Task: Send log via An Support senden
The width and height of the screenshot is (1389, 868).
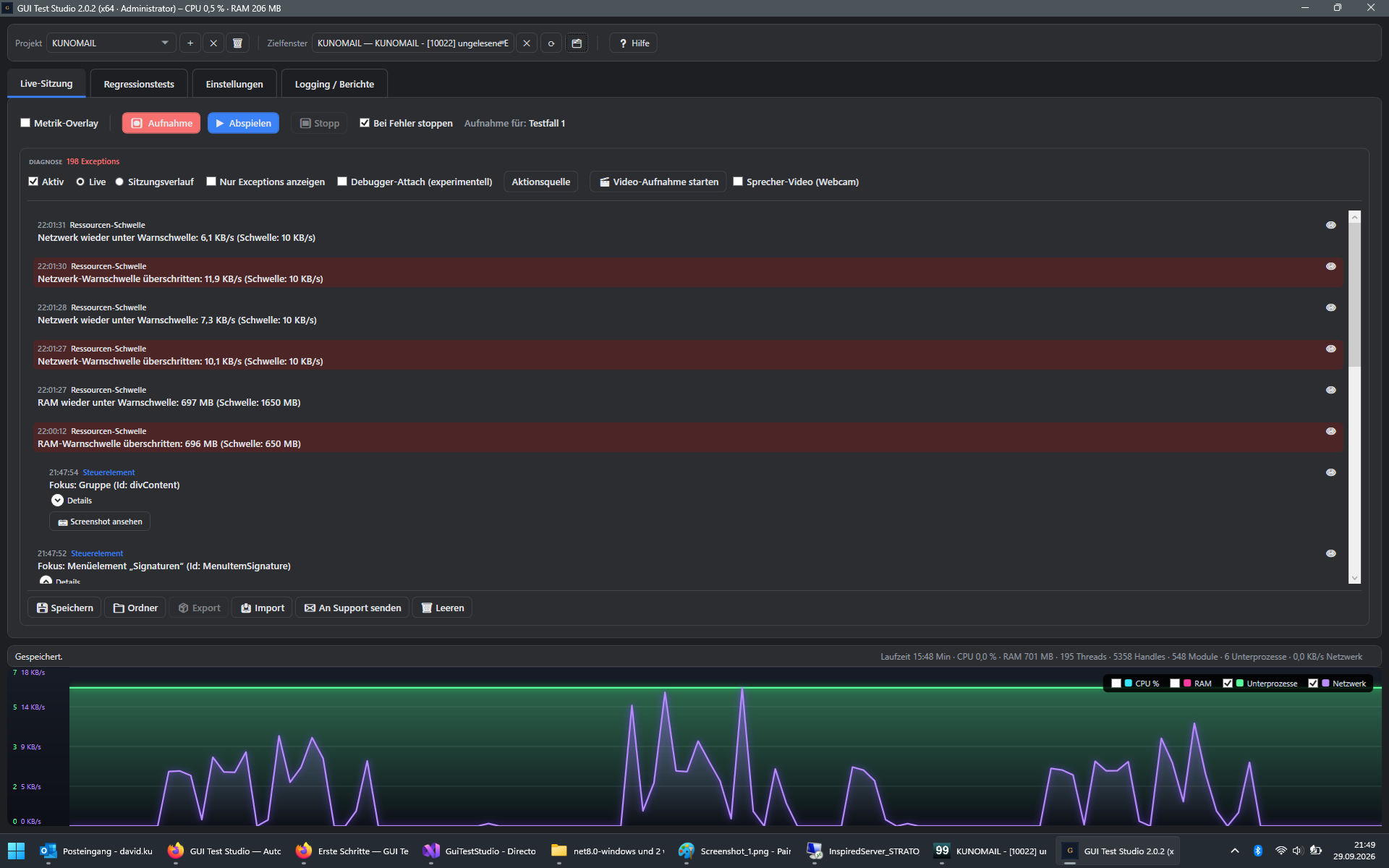Action: [x=352, y=608]
